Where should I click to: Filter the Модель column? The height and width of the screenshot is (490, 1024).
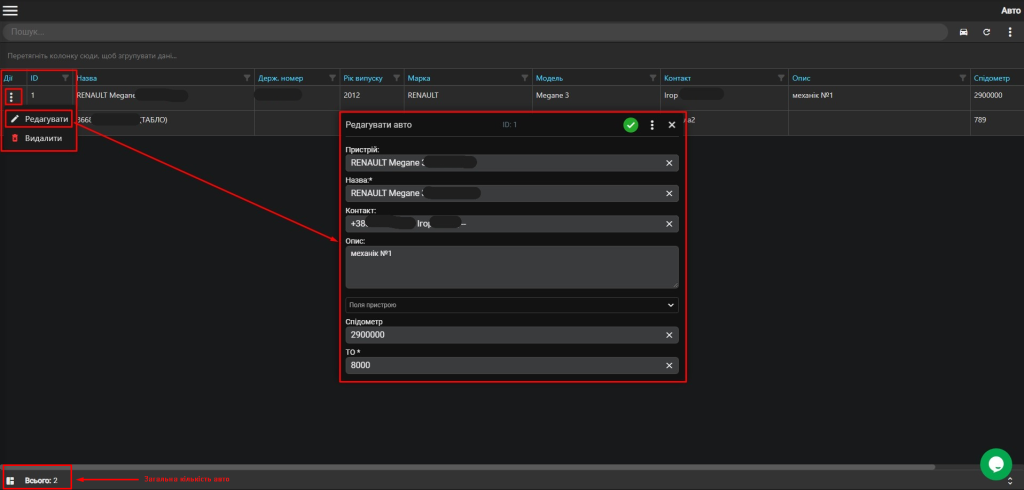point(653,78)
